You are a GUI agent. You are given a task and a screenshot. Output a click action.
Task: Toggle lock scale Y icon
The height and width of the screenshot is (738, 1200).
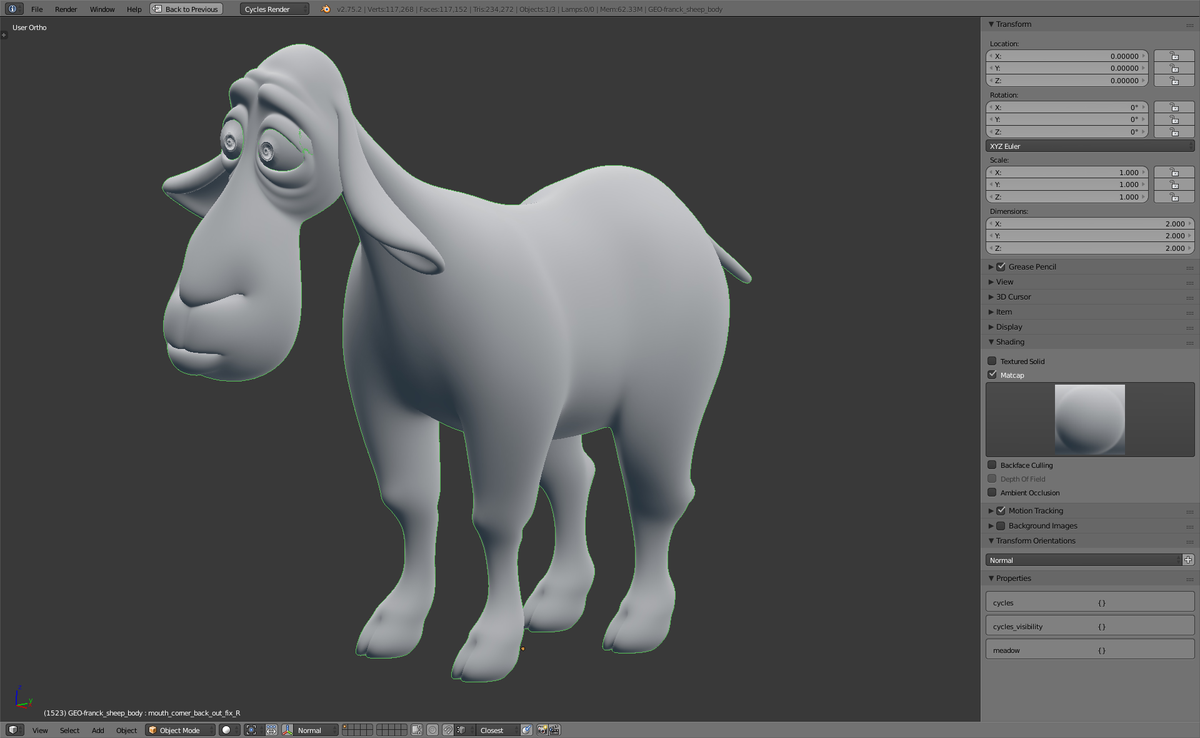(1174, 184)
